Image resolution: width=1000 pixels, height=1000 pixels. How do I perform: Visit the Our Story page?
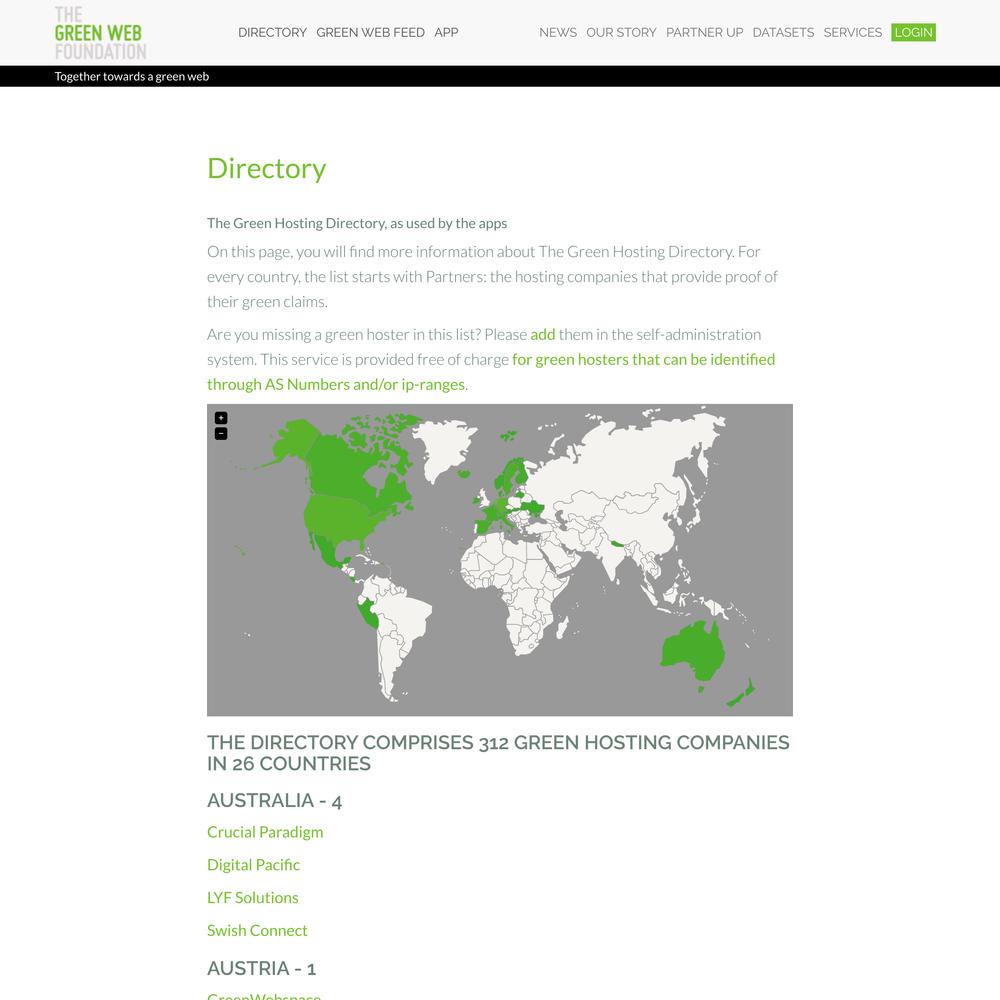[x=621, y=33]
